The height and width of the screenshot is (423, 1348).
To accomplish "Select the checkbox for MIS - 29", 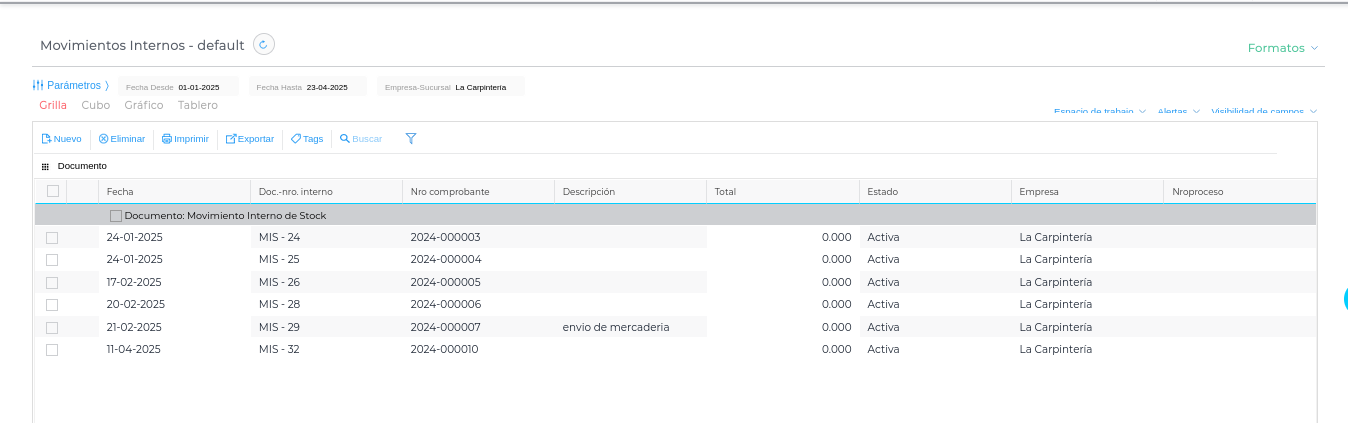I will [52, 327].
